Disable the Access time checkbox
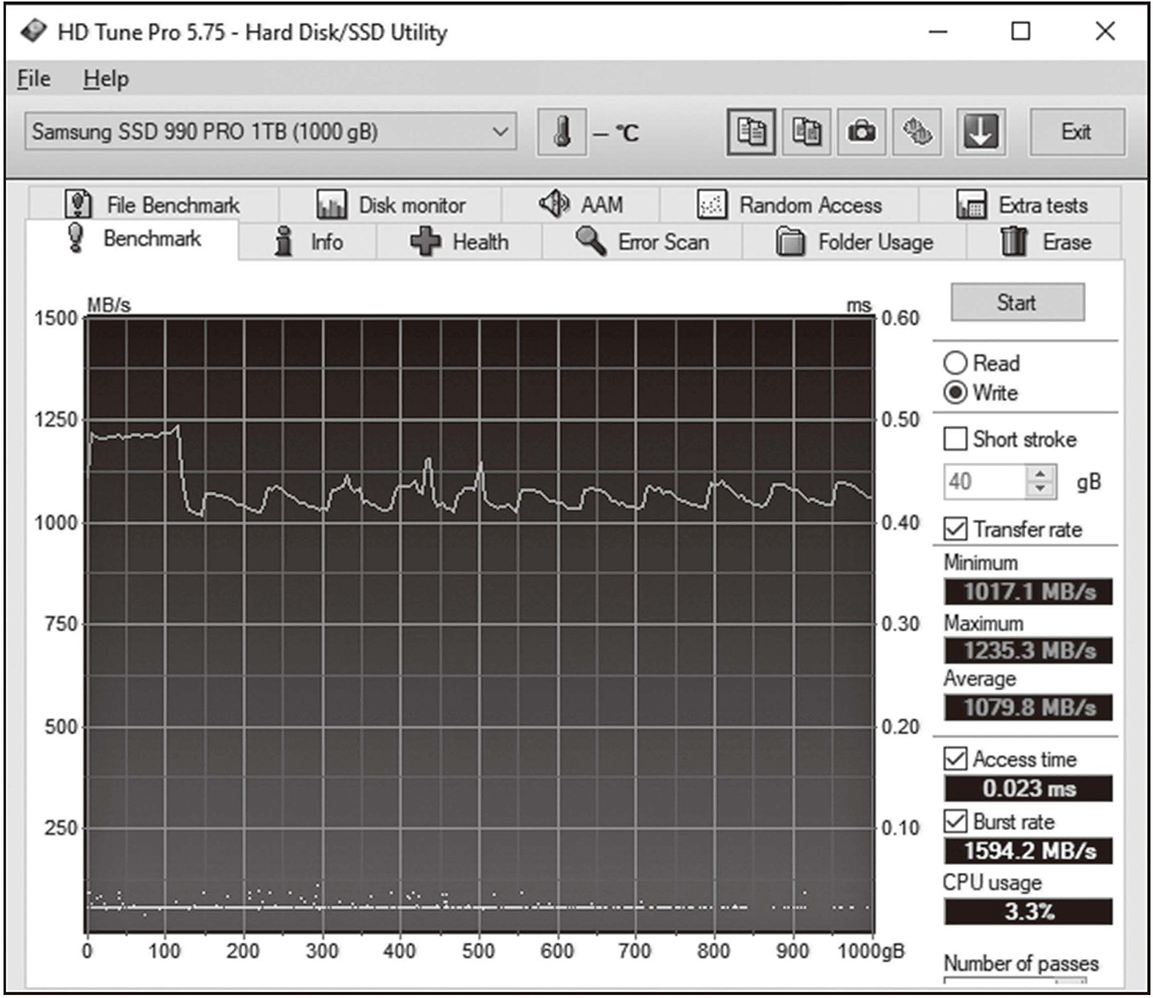 pos(957,760)
